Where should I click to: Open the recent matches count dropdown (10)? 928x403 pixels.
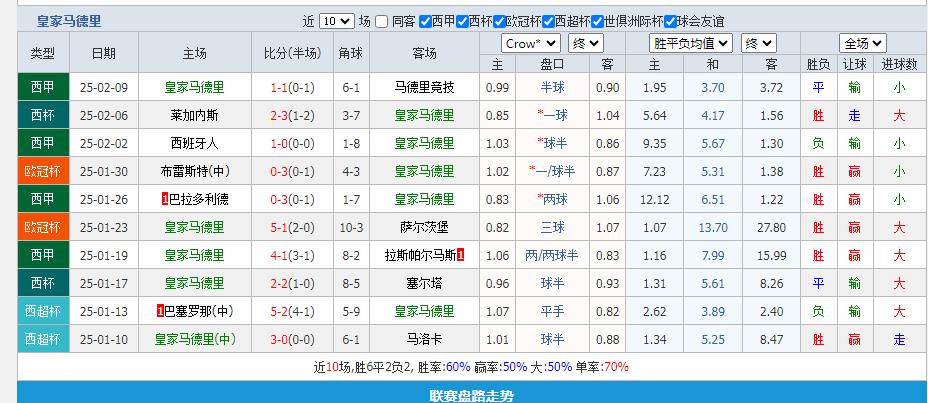(337, 21)
